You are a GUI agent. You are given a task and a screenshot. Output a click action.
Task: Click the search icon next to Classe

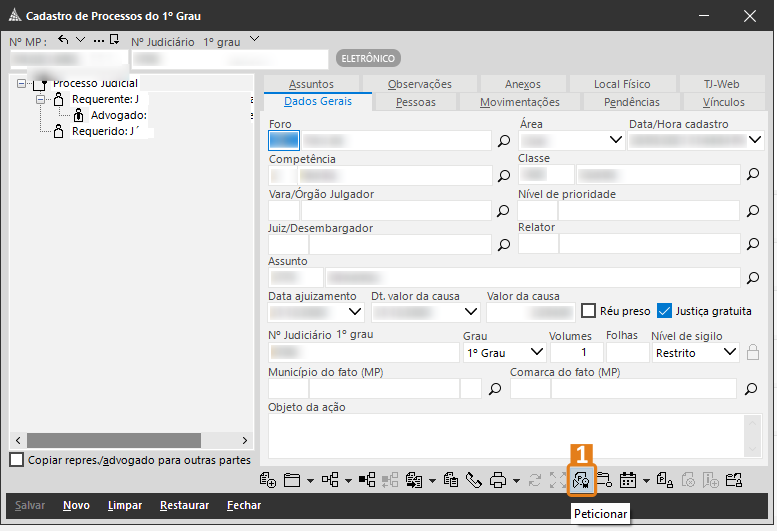pyautogui.click(x=755, y=175)
